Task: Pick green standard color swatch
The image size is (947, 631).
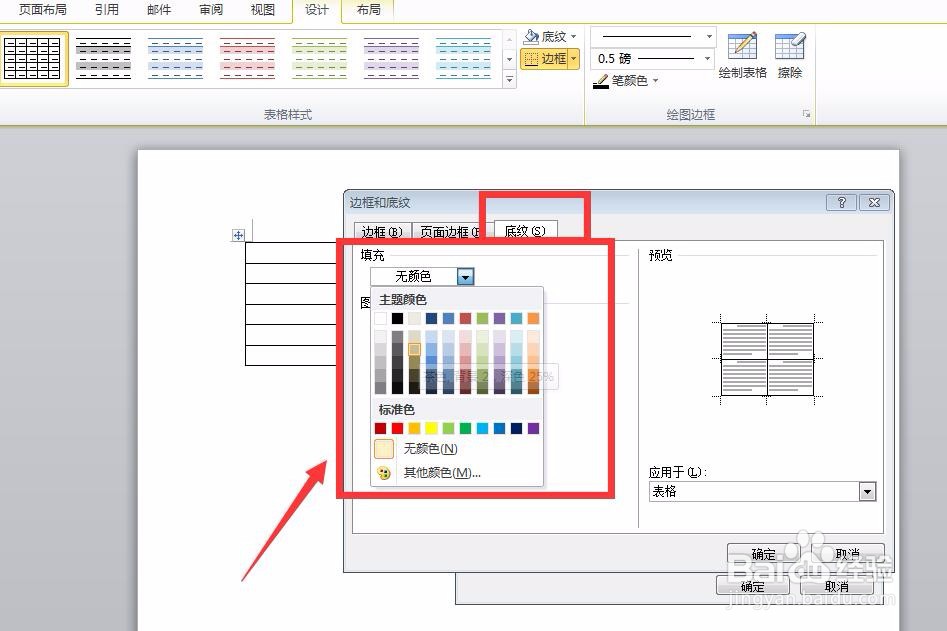Action: coord(465,428)
